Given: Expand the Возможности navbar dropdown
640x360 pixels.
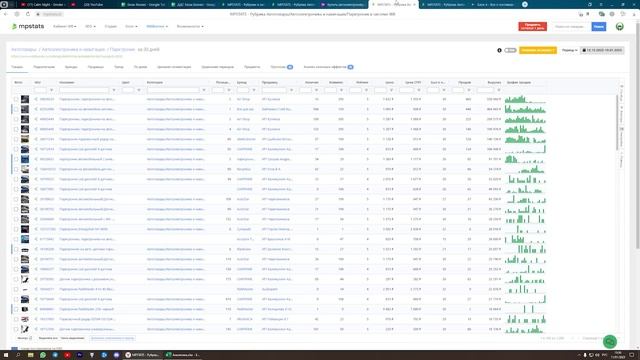Looking at the screenshot, I should click(x=190, y=27).
